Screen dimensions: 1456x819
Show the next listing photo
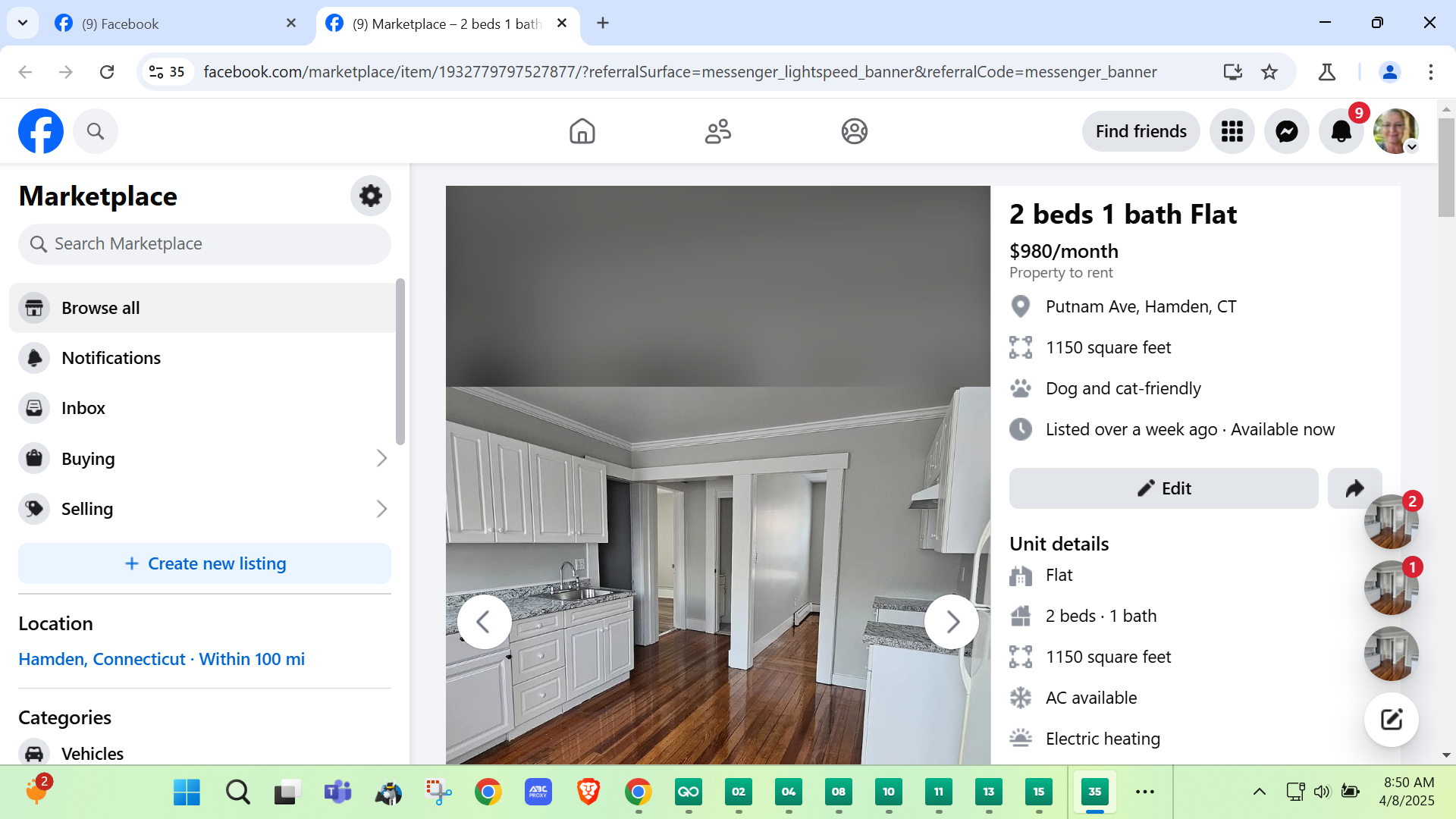tap(952, 622)
